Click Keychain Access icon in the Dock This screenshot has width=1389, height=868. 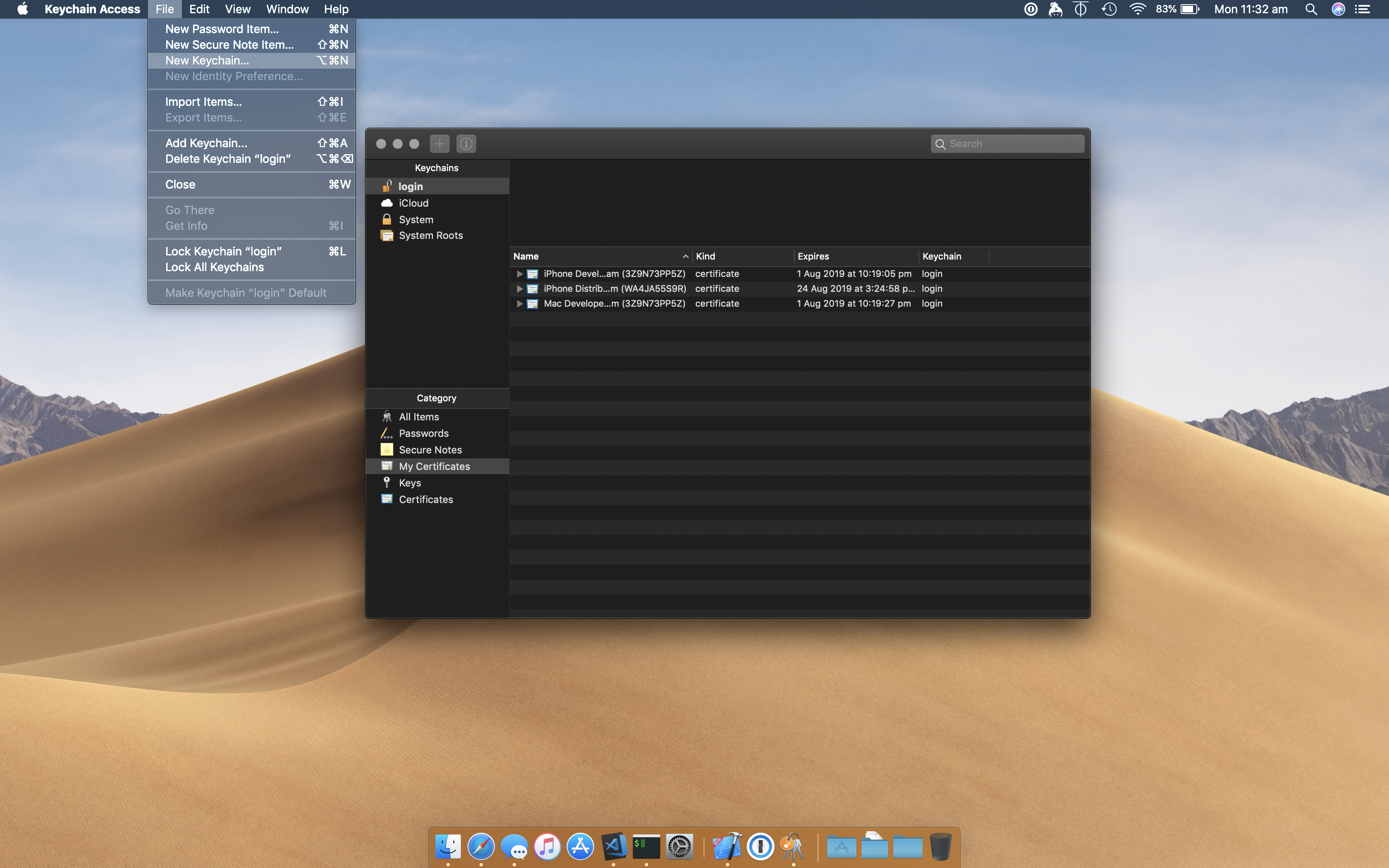click(x=793, y=846)
